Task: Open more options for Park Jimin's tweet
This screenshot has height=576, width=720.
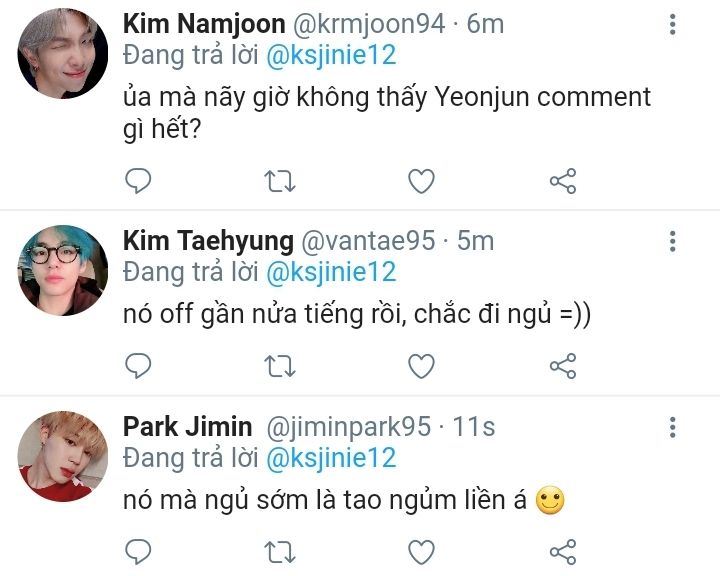Action: [673, 428]
